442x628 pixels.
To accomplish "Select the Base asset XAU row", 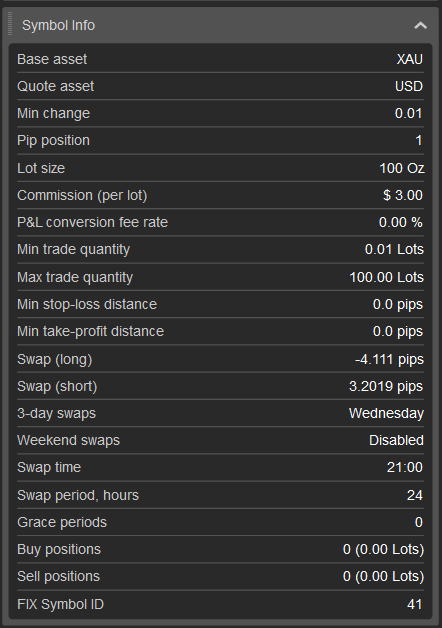I will 220,59.
